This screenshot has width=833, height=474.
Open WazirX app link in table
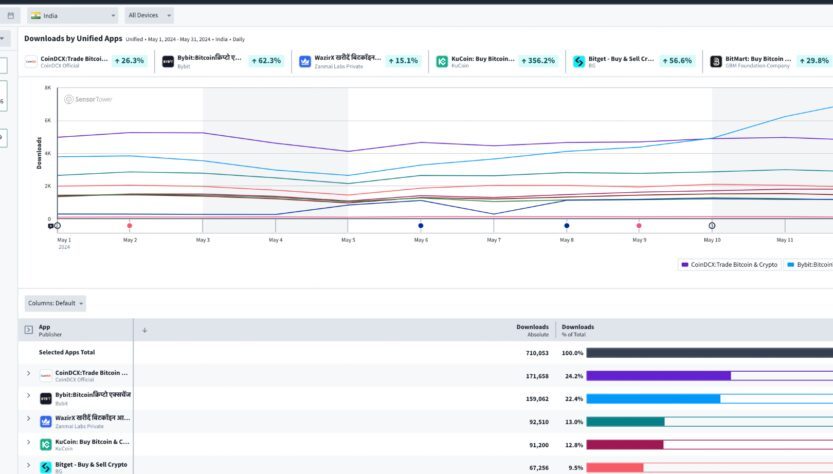tap(92, 418)
